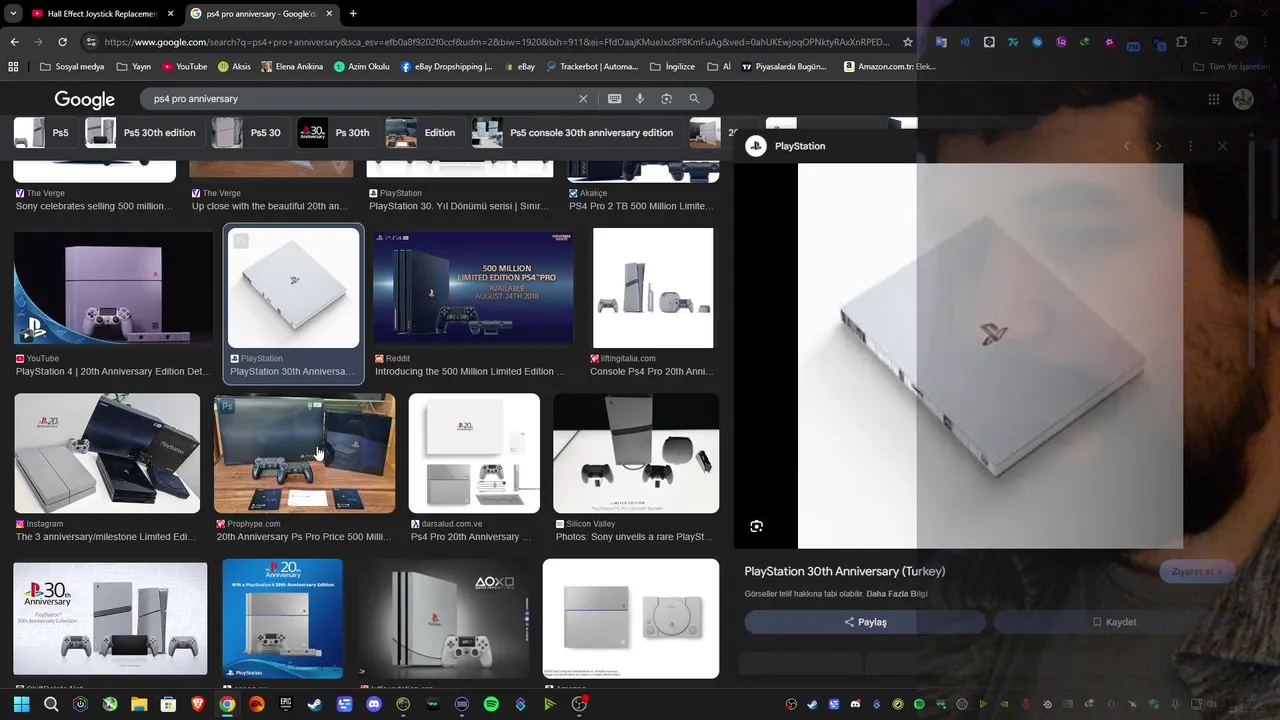Open the on-screen keyboard input tool icon
This screenshot has height=720, width=1280.
point(614,99)
